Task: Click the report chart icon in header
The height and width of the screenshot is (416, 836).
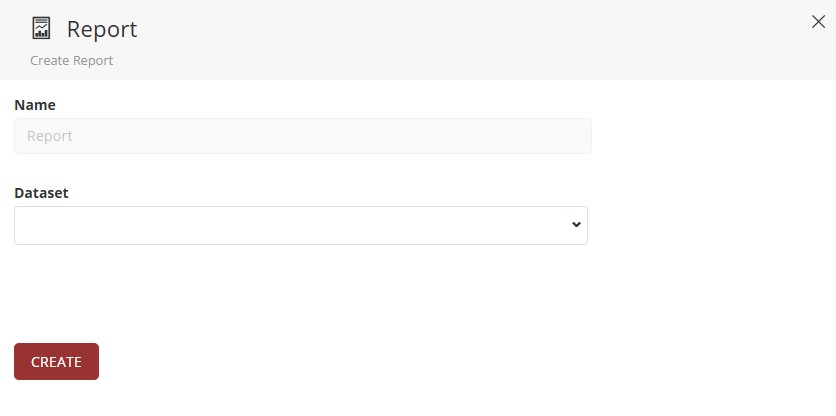Action: [x=41, y=28]
